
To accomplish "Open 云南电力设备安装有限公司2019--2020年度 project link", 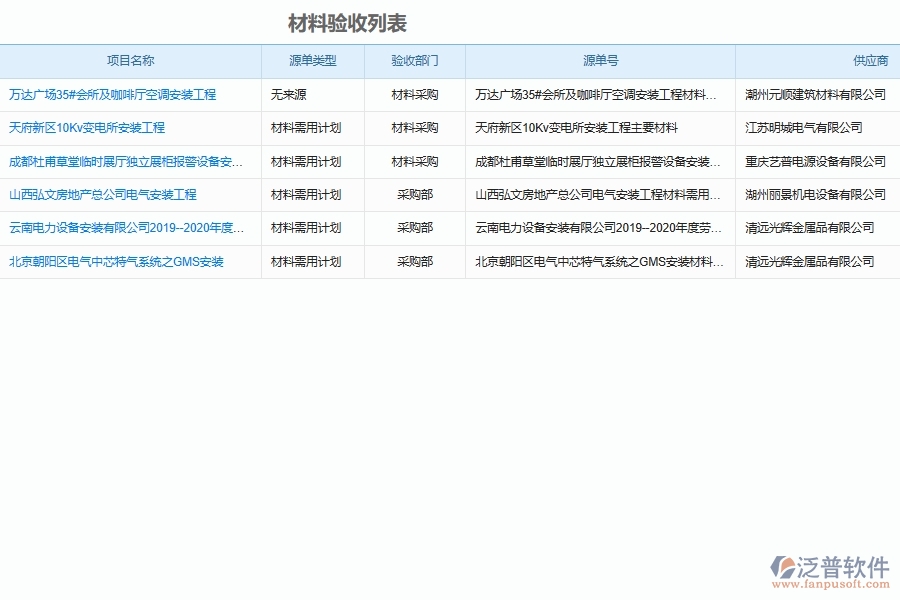I will 125,229.
